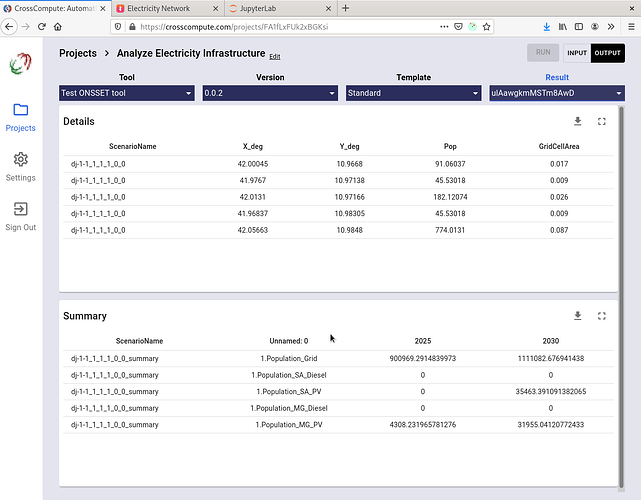Click the Sign Out icon
This screenshot has height=500, width=641.
click(20, 209)
